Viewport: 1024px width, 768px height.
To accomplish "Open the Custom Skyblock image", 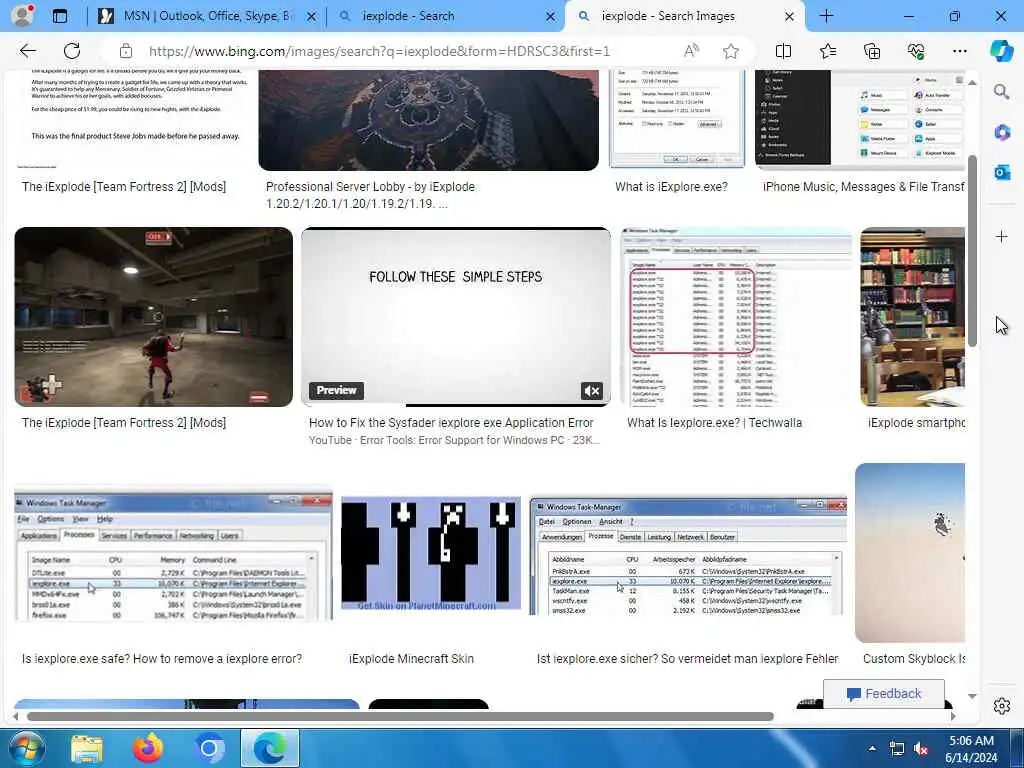I will point(910,552).
